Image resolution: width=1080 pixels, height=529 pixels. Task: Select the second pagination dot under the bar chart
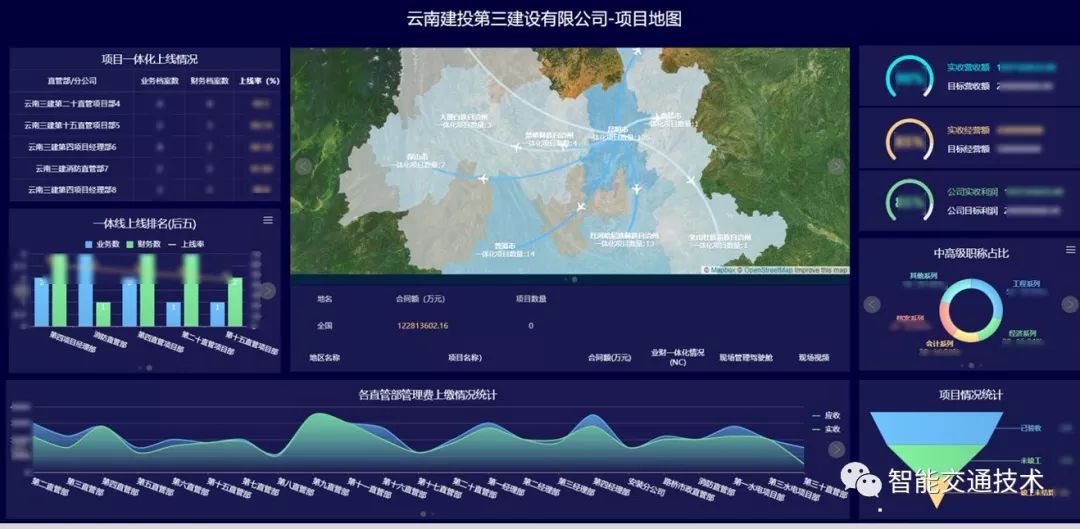coord(149,368)
